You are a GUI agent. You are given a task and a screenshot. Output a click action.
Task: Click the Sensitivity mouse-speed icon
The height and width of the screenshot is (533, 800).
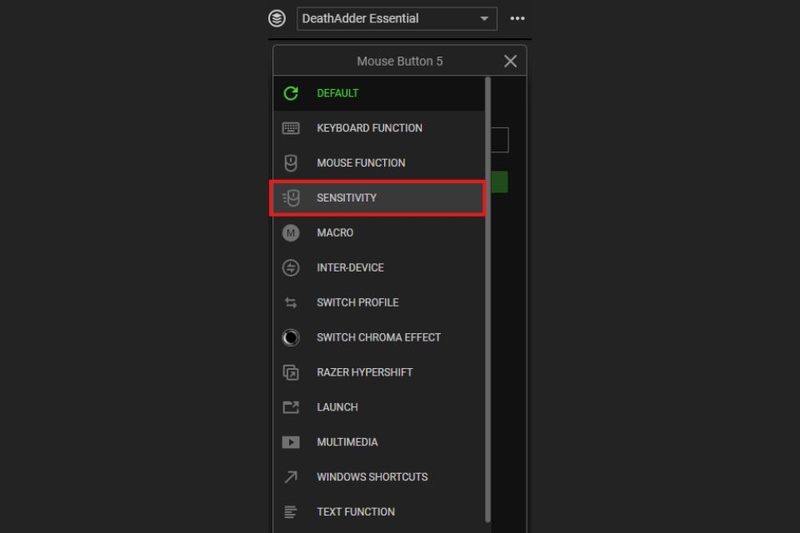pyautogui.click(x=291, y=198)
